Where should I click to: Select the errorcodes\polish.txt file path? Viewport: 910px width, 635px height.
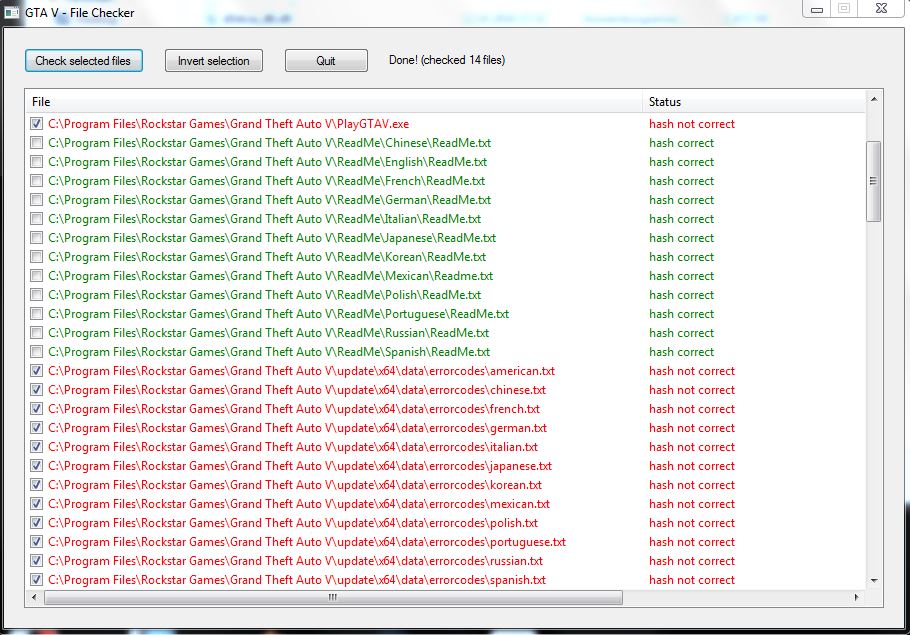(293, 523)
